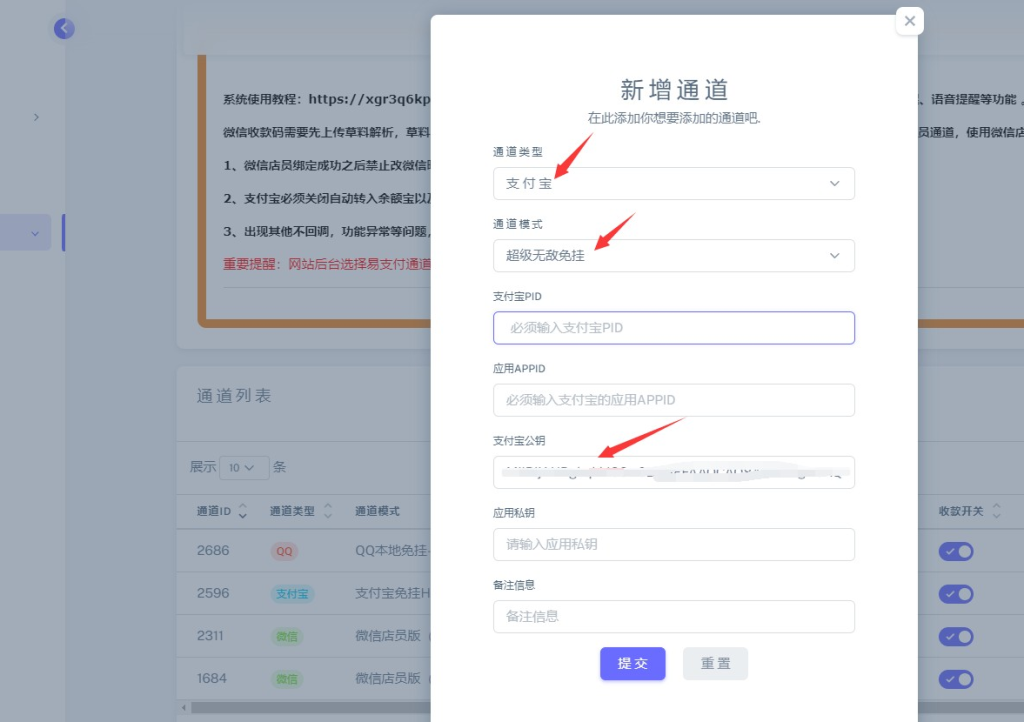Click channel ID 1684 cell
This screenshot has width=1024, height=722.
click(212, 678)
